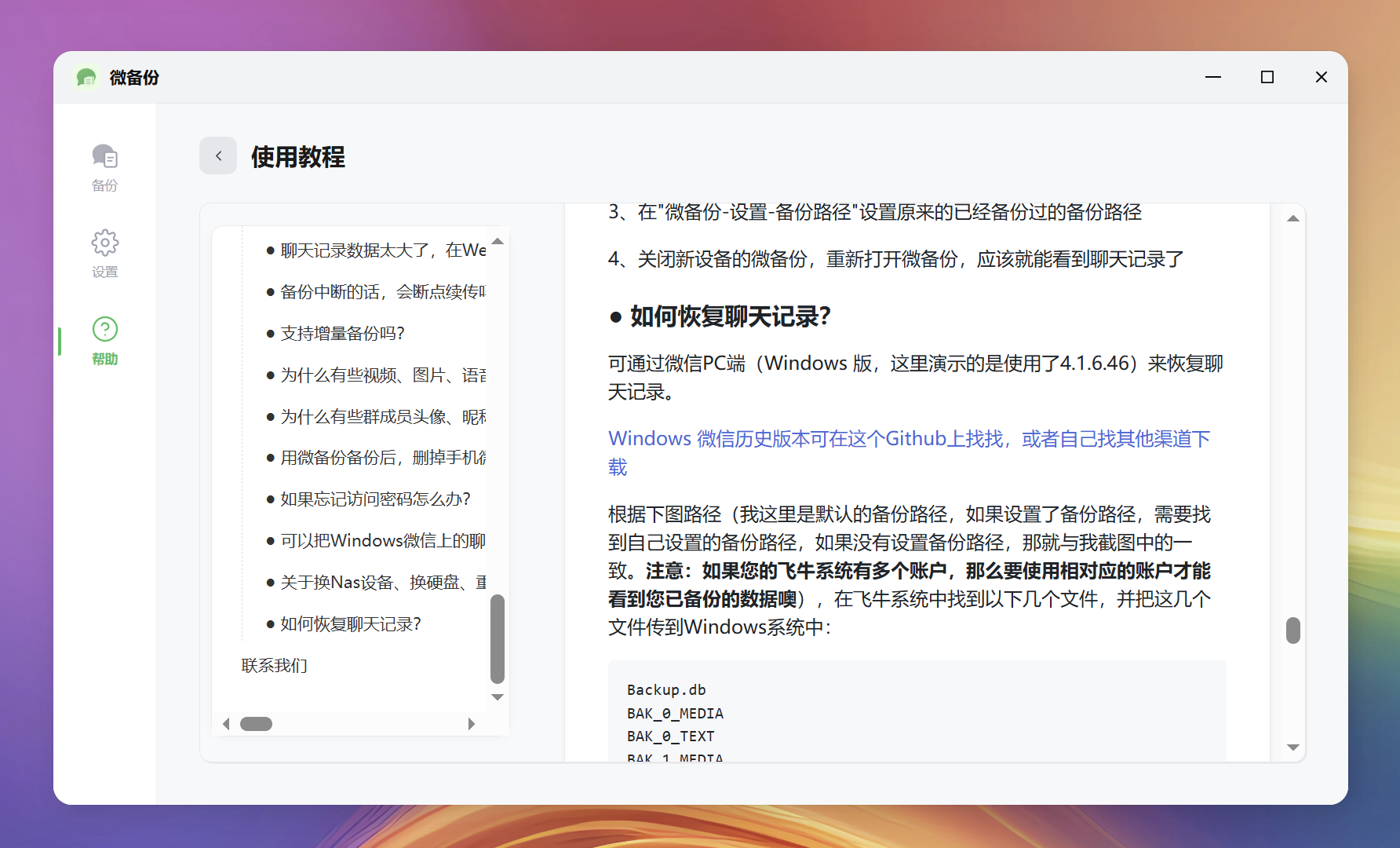The image size is (1400, 848).
Task: Jump to 可以把Windows微信上的聊 outline entry
Action: coord(377,541)
